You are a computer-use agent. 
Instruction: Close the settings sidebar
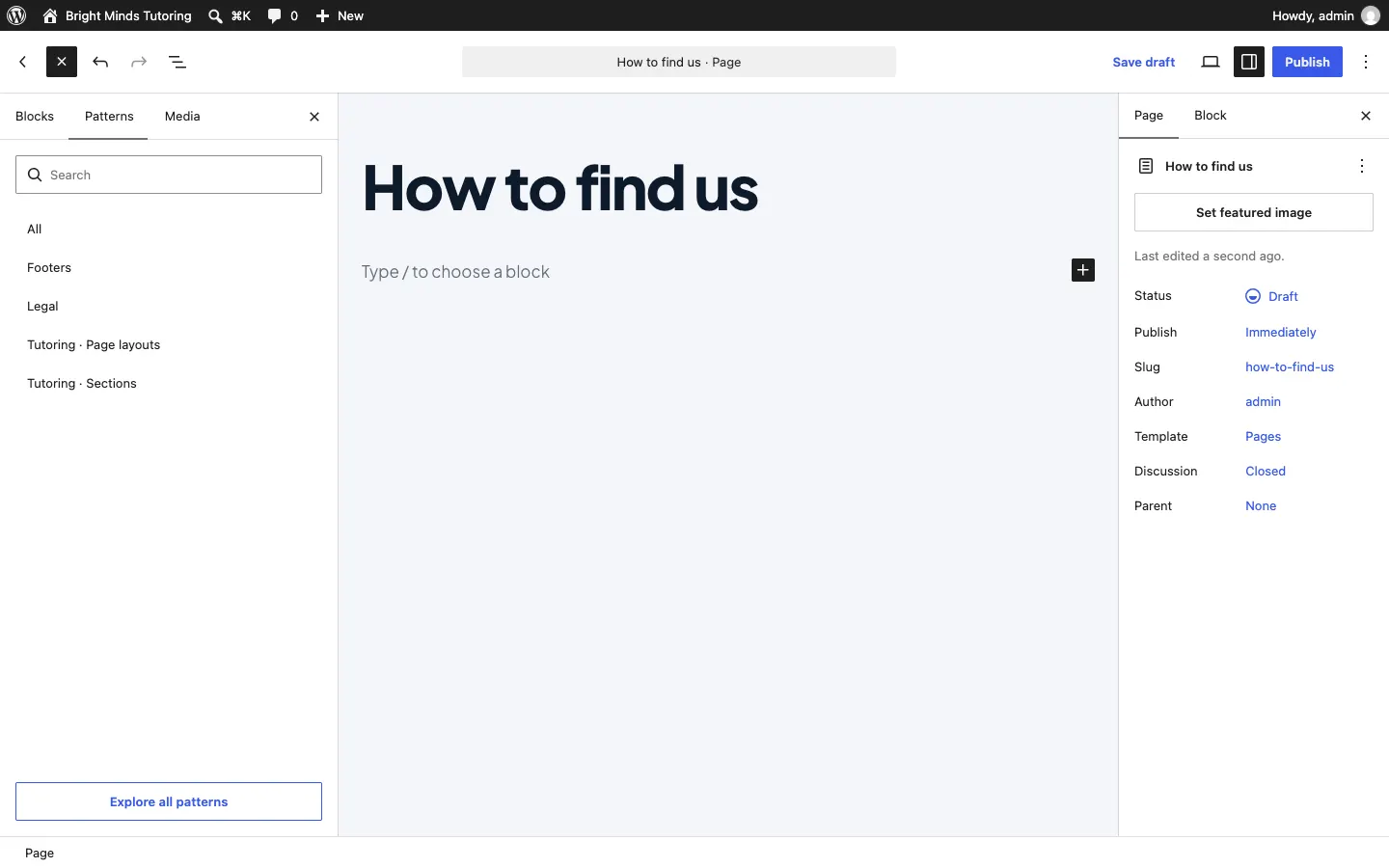(x=1366, y=116)
